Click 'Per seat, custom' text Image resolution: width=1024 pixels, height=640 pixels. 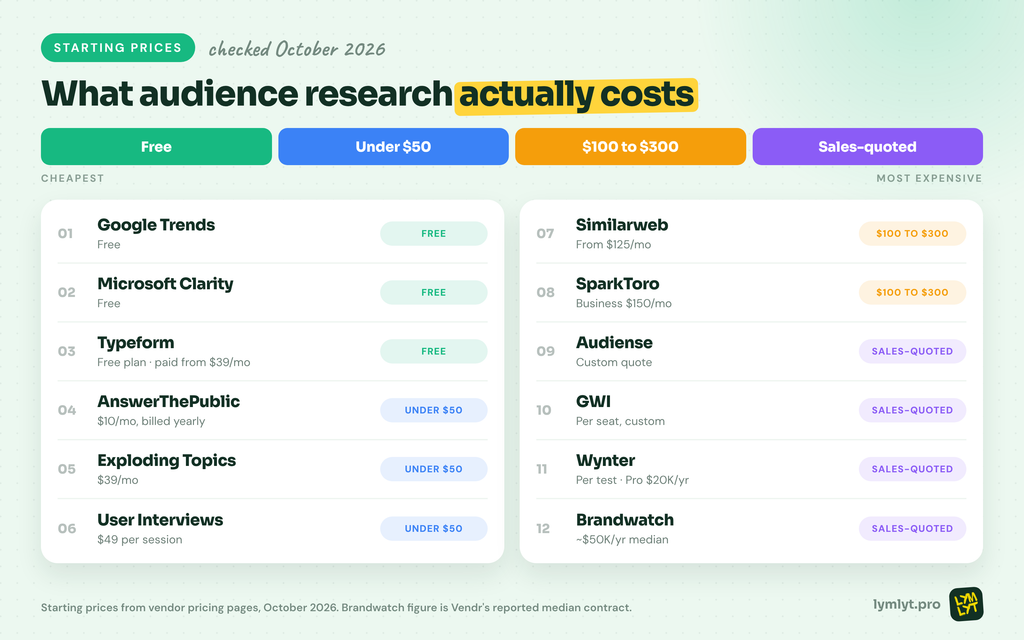620,421
